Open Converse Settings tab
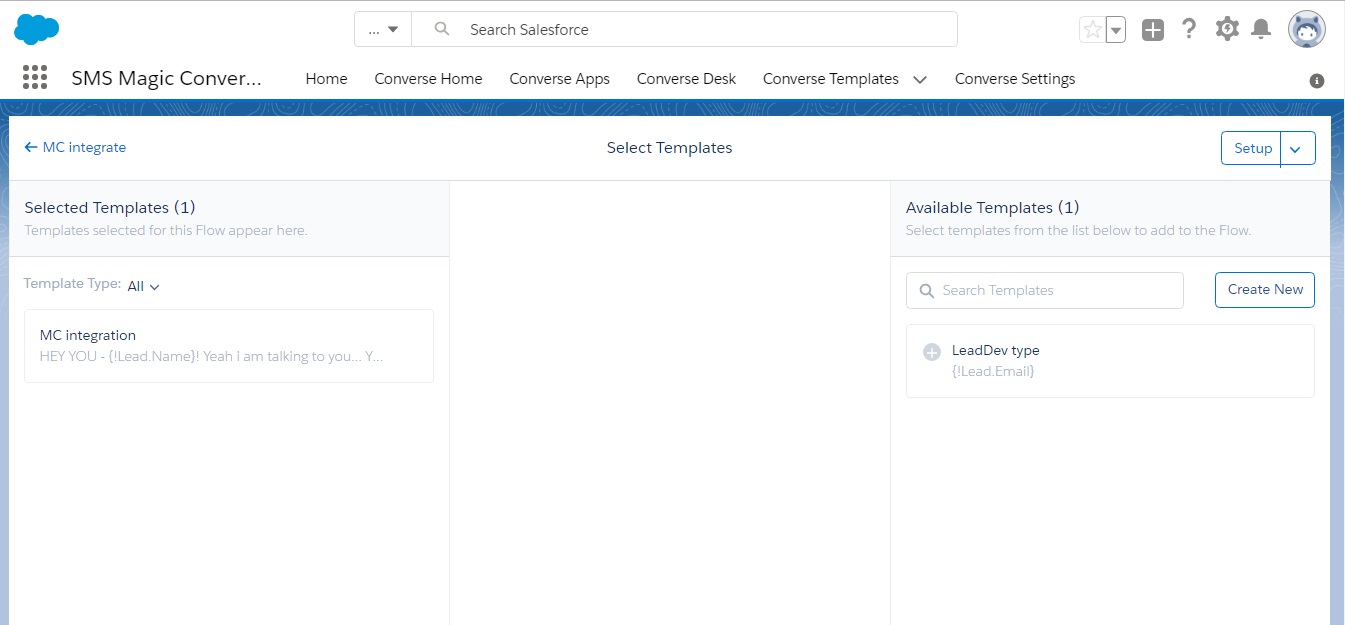 (1015, 79)
